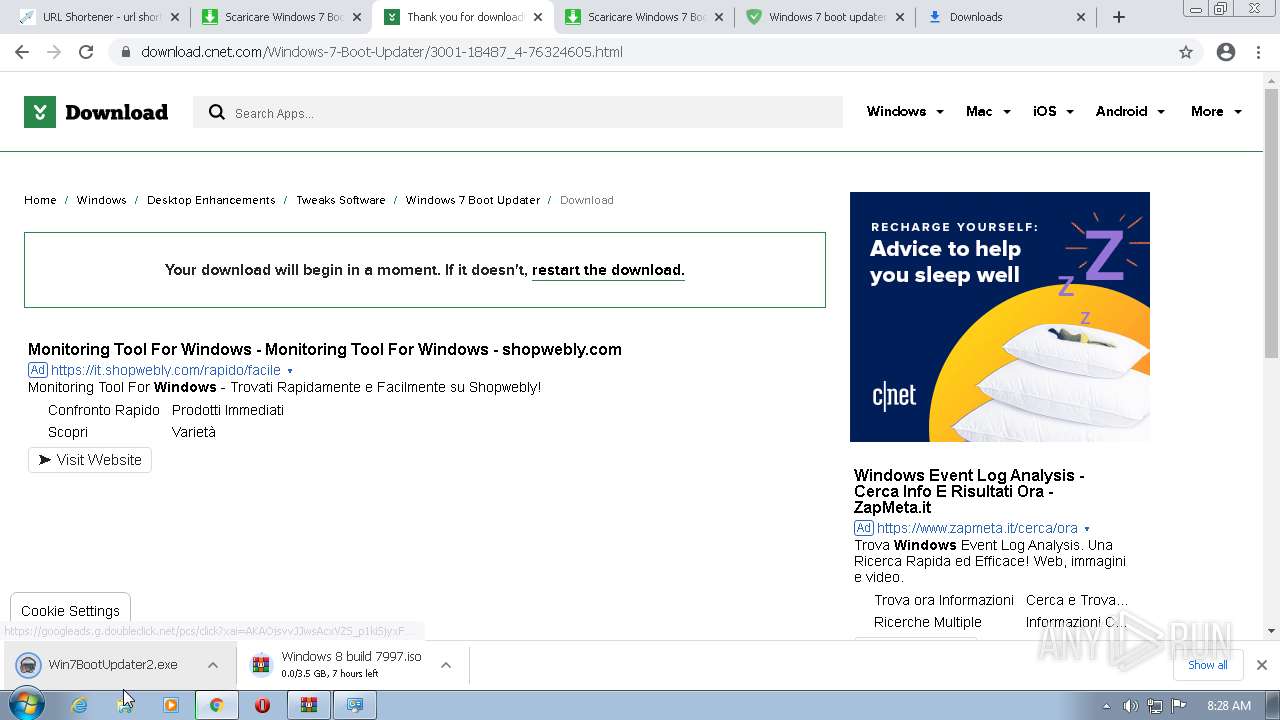This screenshot has width=1280, height=720.
Task: Open the Windows Start menu orb
Action: (26, 704)
